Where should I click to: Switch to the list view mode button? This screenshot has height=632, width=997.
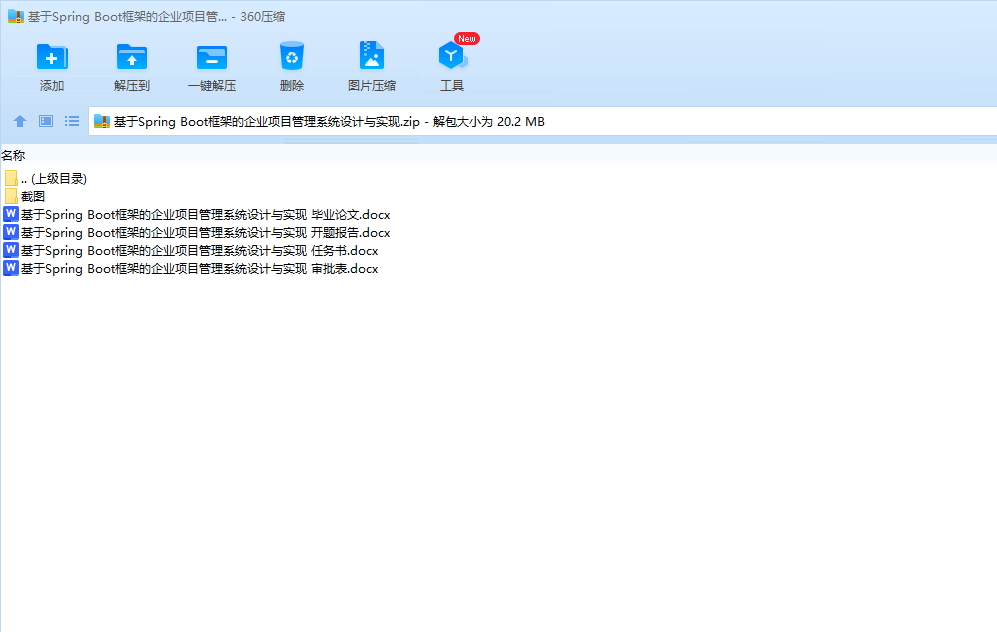point(72,121)
